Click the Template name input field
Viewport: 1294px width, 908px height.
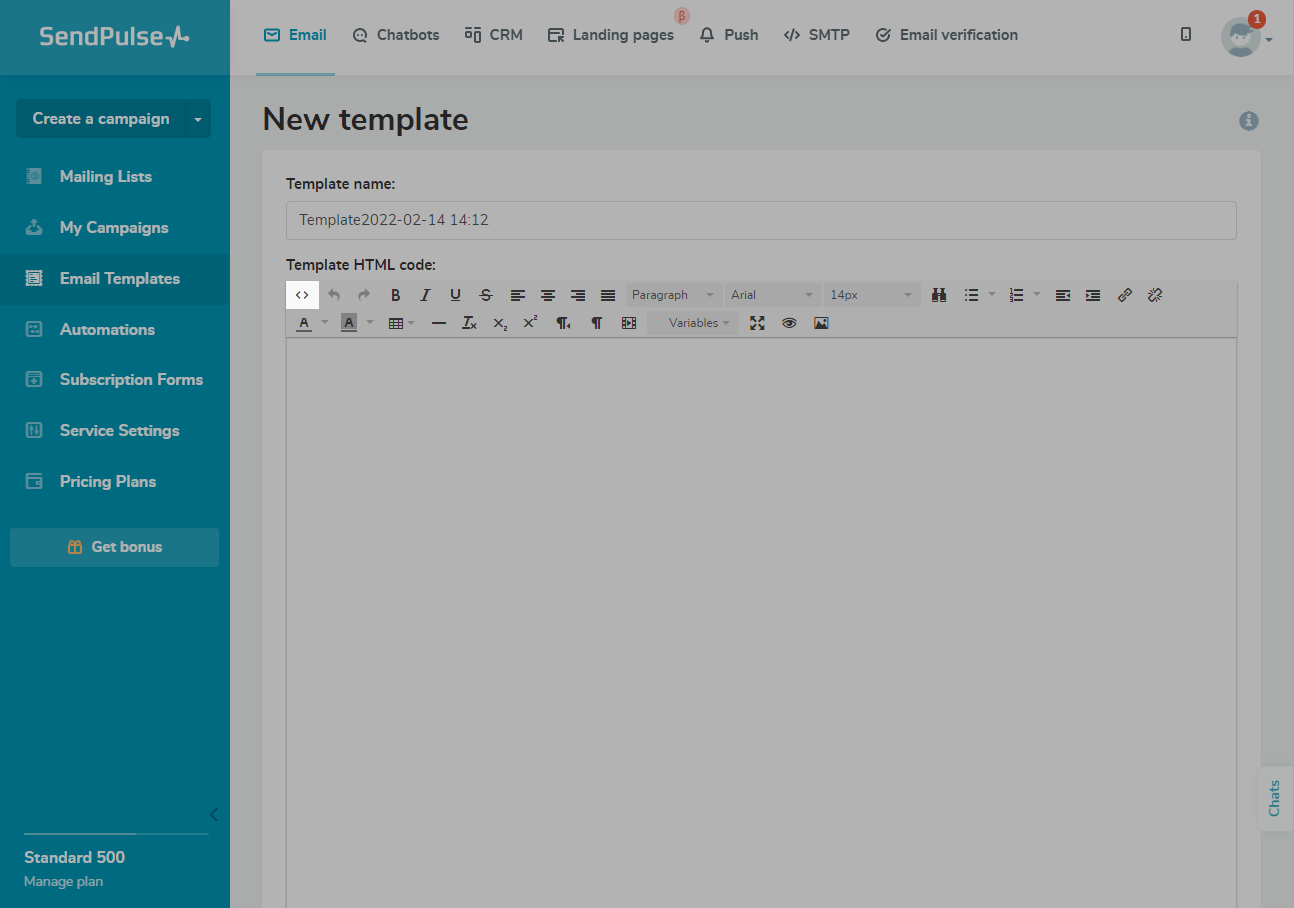(x=761, y=220)
